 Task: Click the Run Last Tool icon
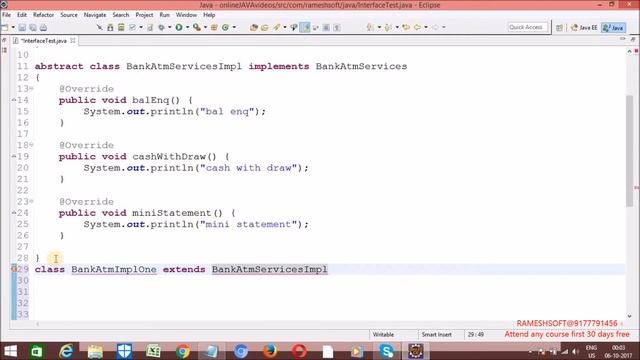click(x=196, y=27)
